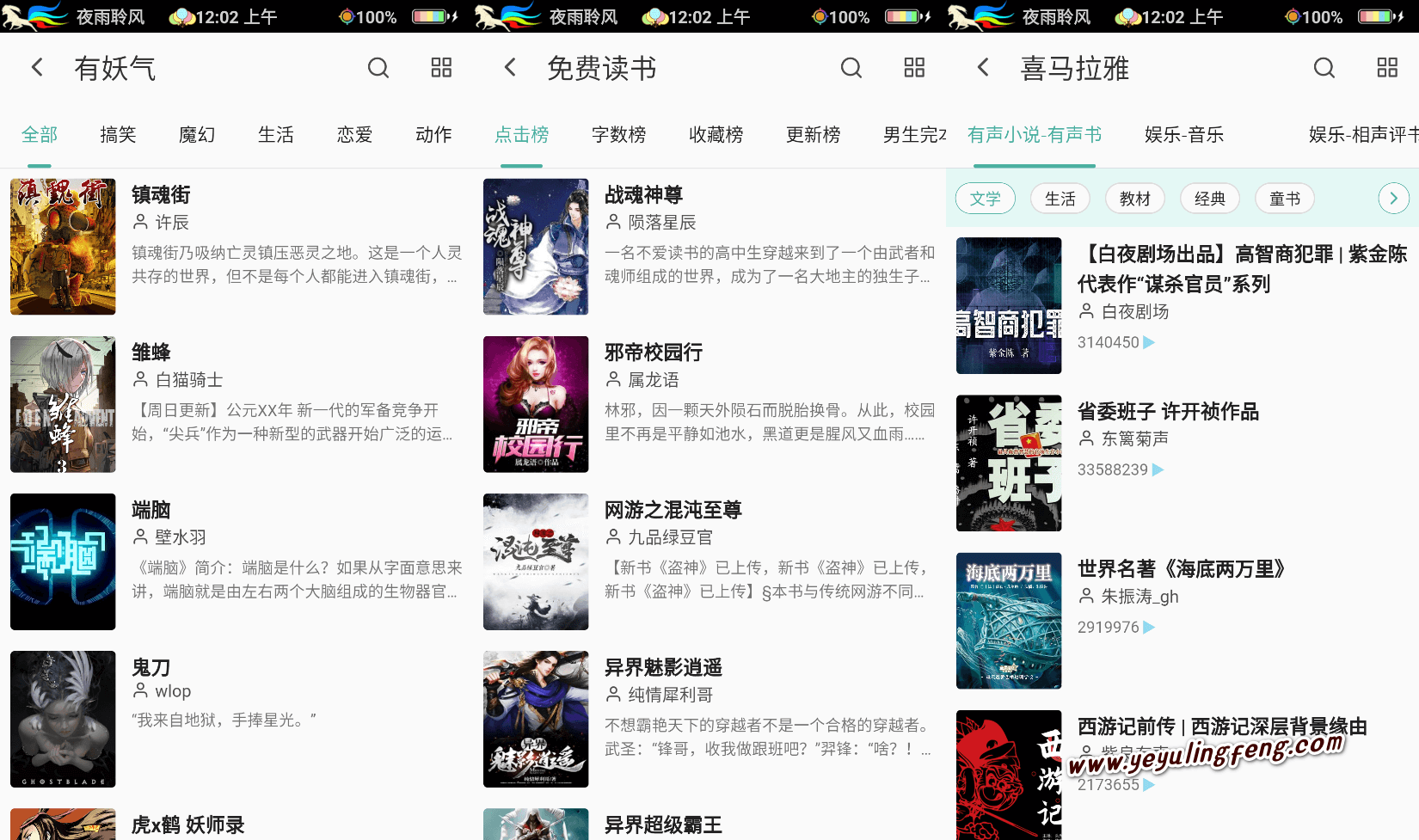1419x840 pixels.
Task: Select the 生活 category chip
Action: [1060, 199]
